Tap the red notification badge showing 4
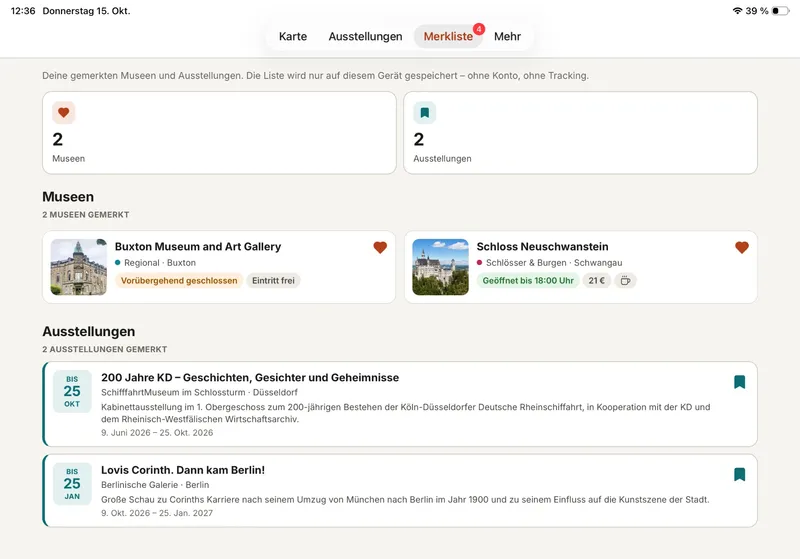 (x=479, y=29)
